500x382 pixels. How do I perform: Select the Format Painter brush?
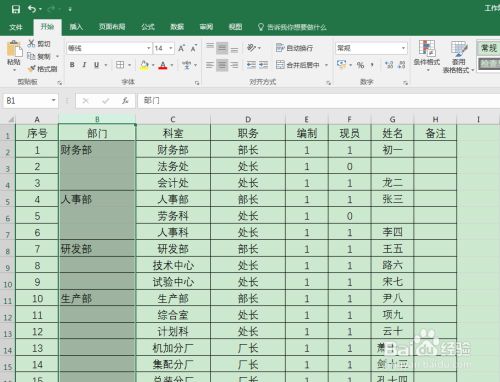pos(31,69)
